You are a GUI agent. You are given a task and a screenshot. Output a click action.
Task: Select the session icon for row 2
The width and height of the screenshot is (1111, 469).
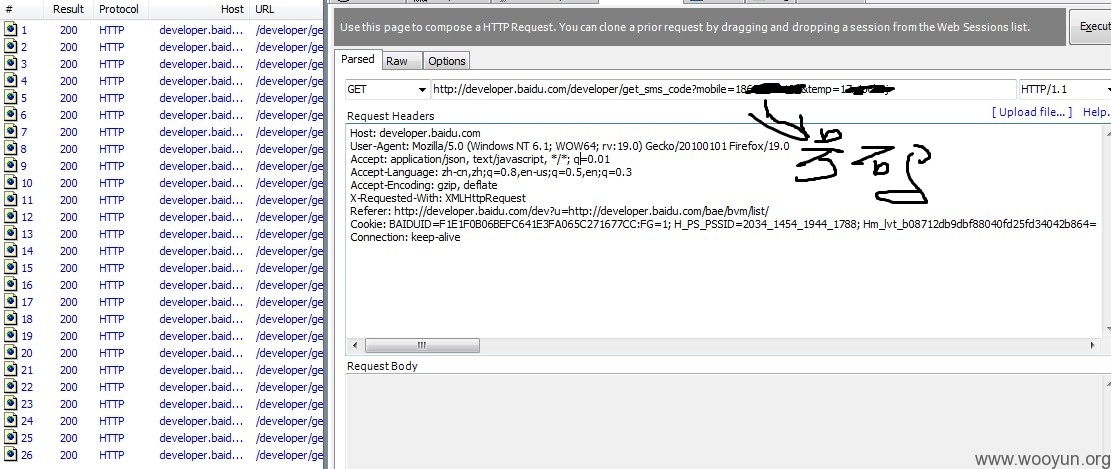[11, 47]
